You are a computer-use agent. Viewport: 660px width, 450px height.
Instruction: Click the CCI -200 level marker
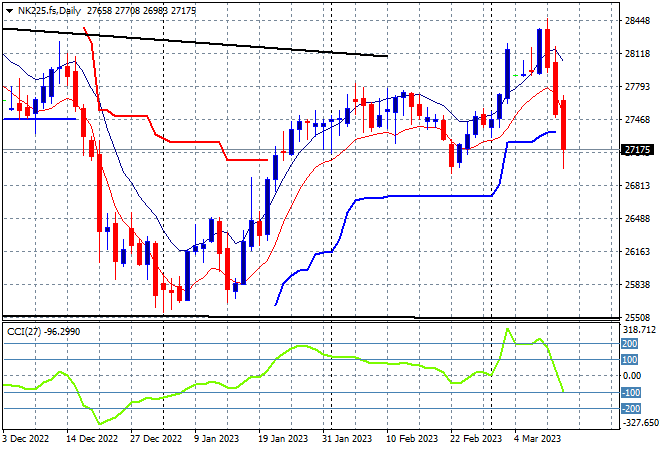coord(631,408)
